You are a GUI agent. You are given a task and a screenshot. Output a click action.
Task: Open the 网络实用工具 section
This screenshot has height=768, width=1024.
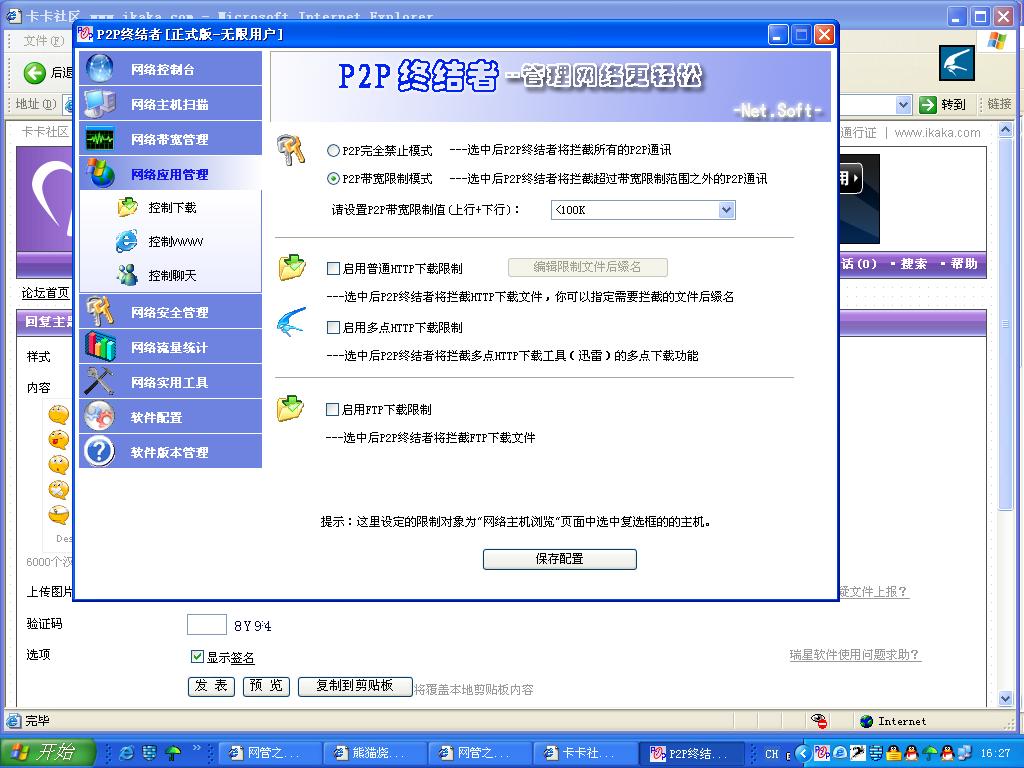pos(170,382)
